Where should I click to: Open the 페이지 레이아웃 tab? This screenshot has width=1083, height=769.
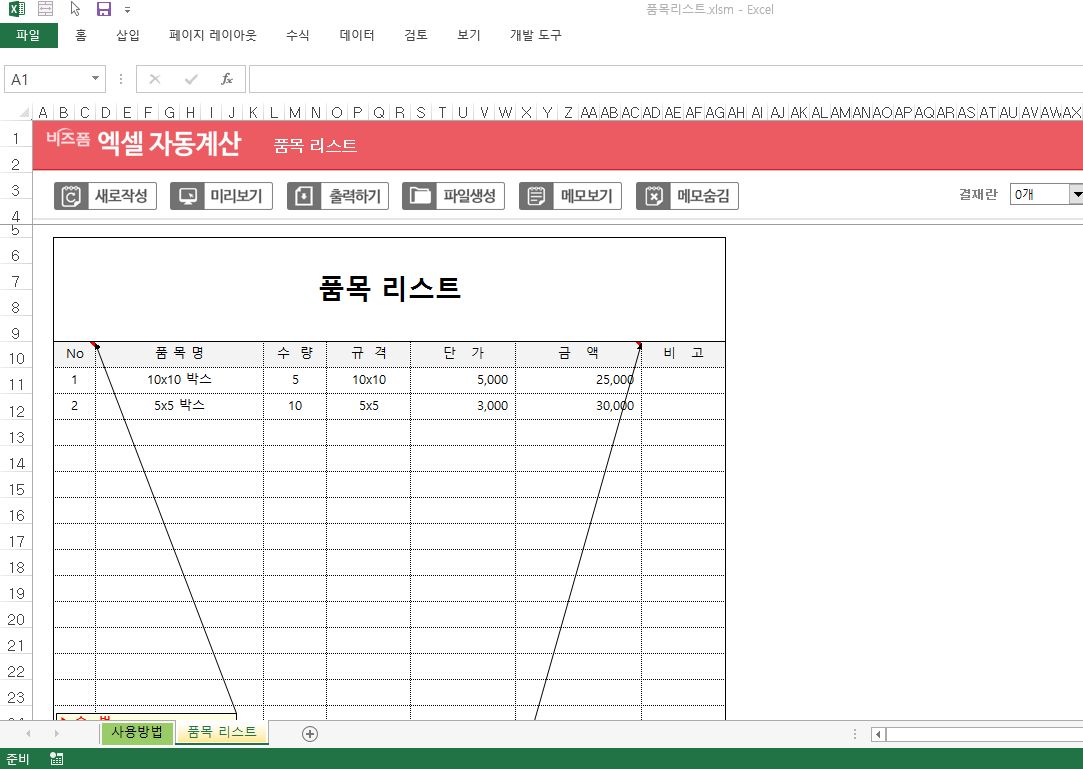213,35
